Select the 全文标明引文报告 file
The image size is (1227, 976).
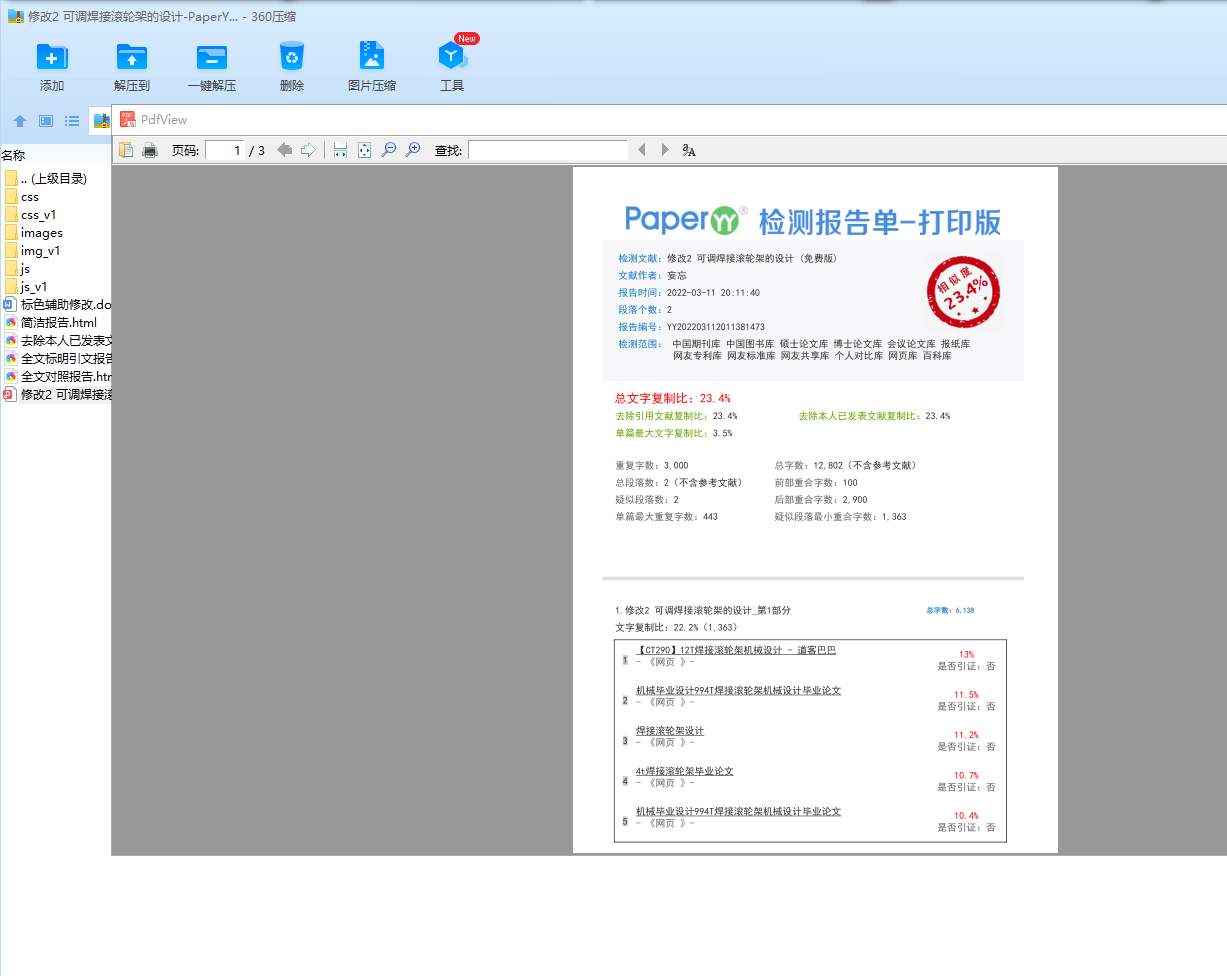click(57, 359)
